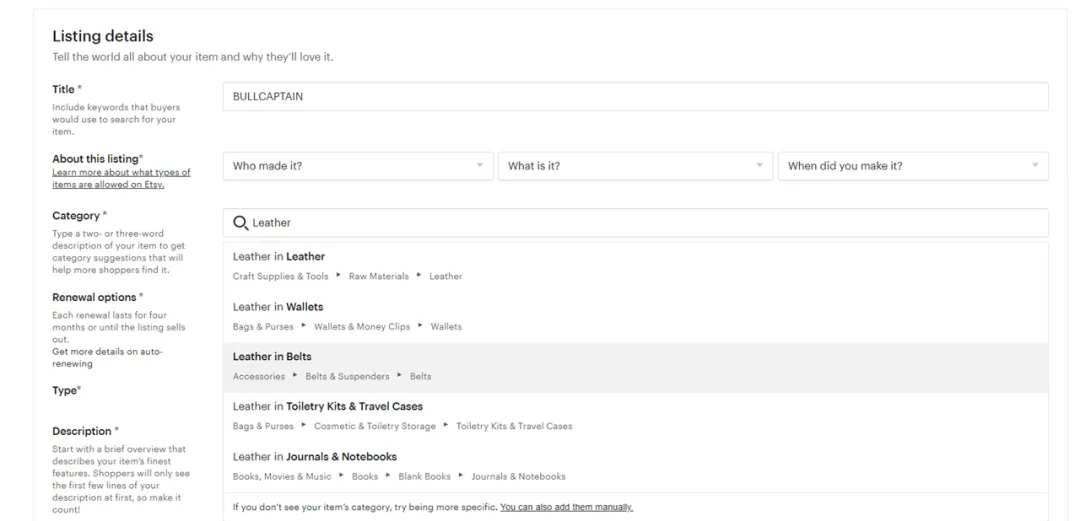Pick the 'Leather in Belts' suggestion
Image resolution: width=1080 pixels, height=521 pixels.
coord(272,357)
